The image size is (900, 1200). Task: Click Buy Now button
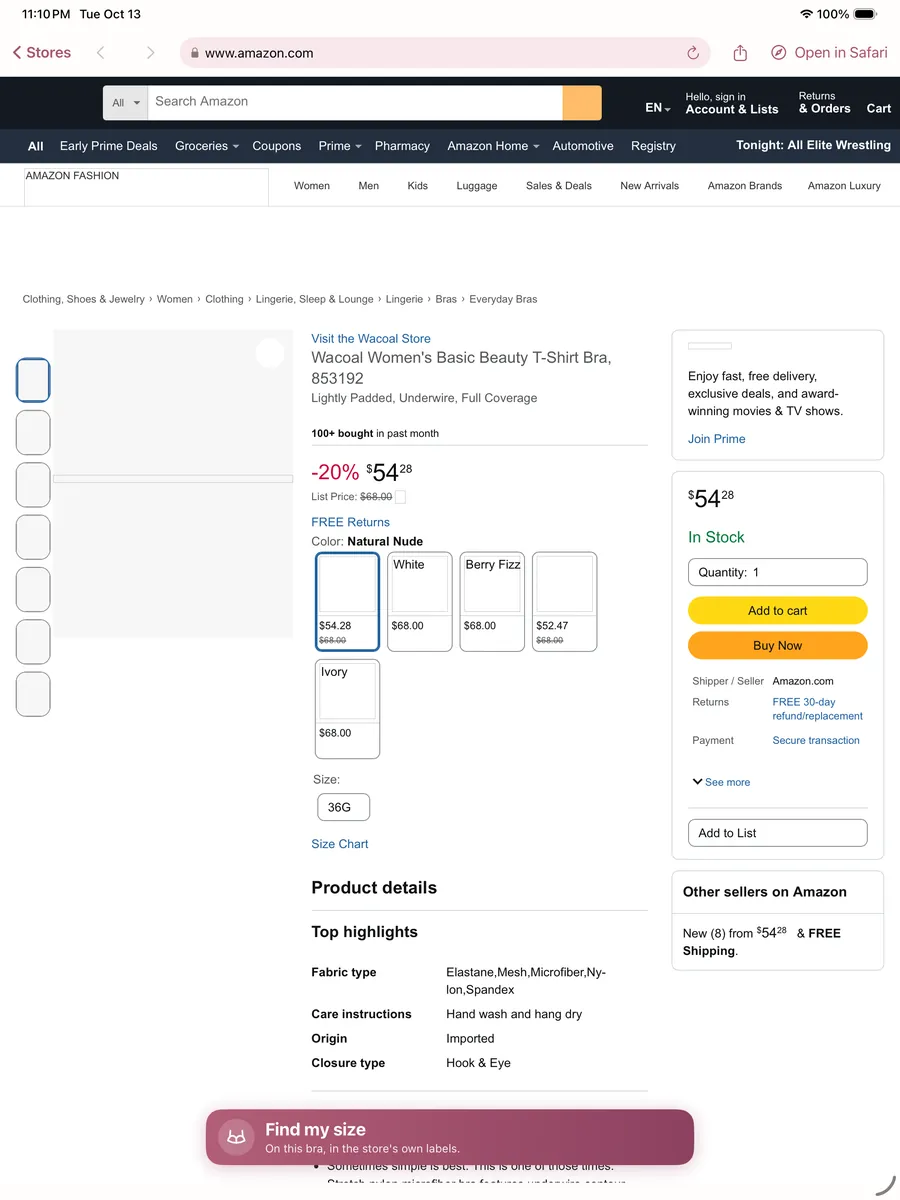(x=778, y=645)
